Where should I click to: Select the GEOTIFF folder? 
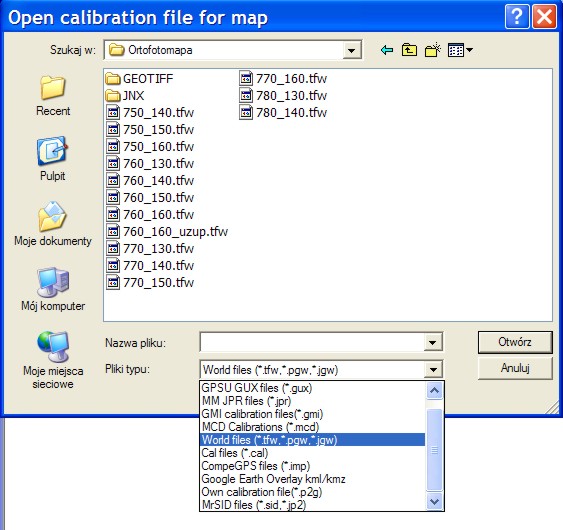139,78
